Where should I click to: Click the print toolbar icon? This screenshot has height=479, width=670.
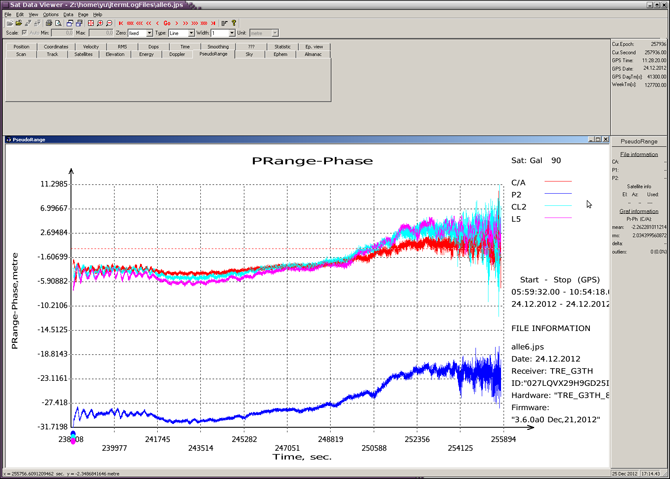(x=49, y=23)
